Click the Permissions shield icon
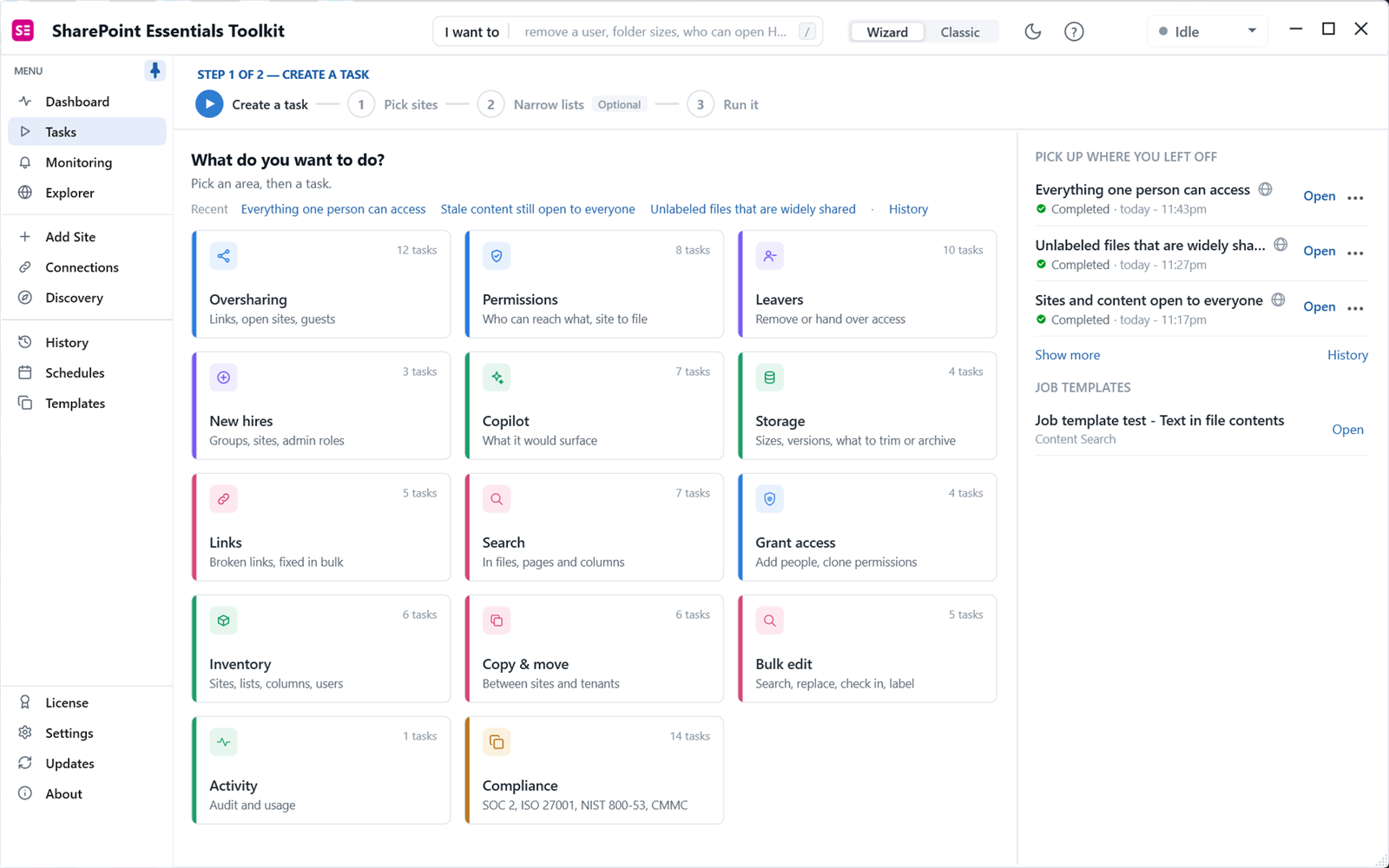Viewport: 1389px width, 868px height. click(497, 256)
